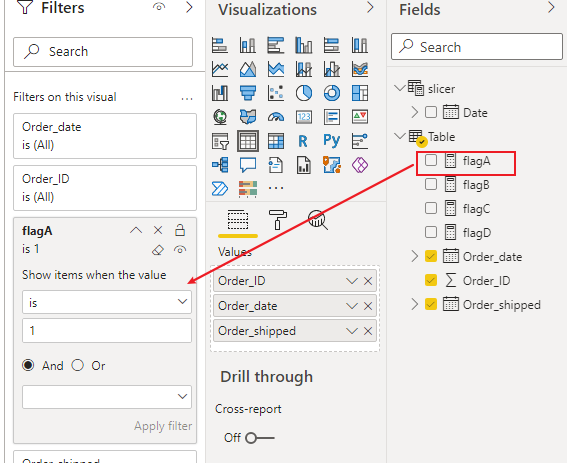Image resolution: width=567 pixels, height=463 pixels.
Task: Select the area chart visual
Action: [248, 69]
